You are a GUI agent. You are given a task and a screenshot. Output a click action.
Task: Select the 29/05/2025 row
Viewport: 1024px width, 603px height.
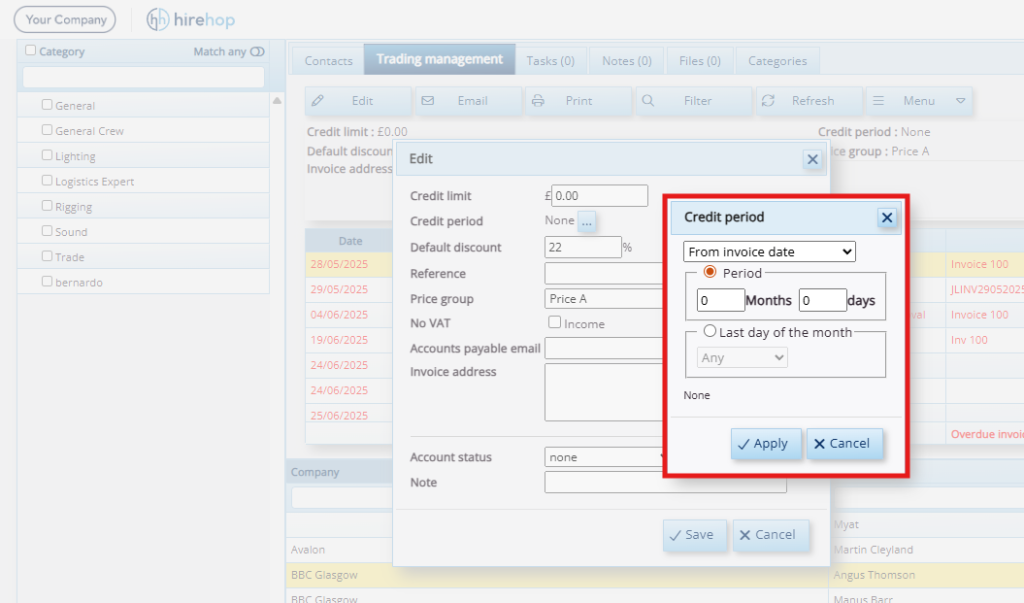(349, 289)
